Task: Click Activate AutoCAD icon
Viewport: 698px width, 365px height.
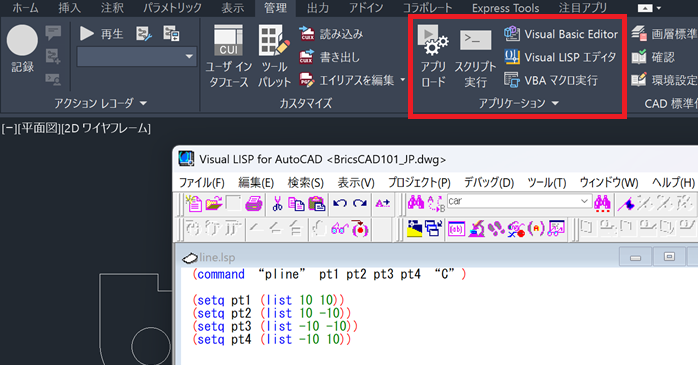Action: click(414, 229)
